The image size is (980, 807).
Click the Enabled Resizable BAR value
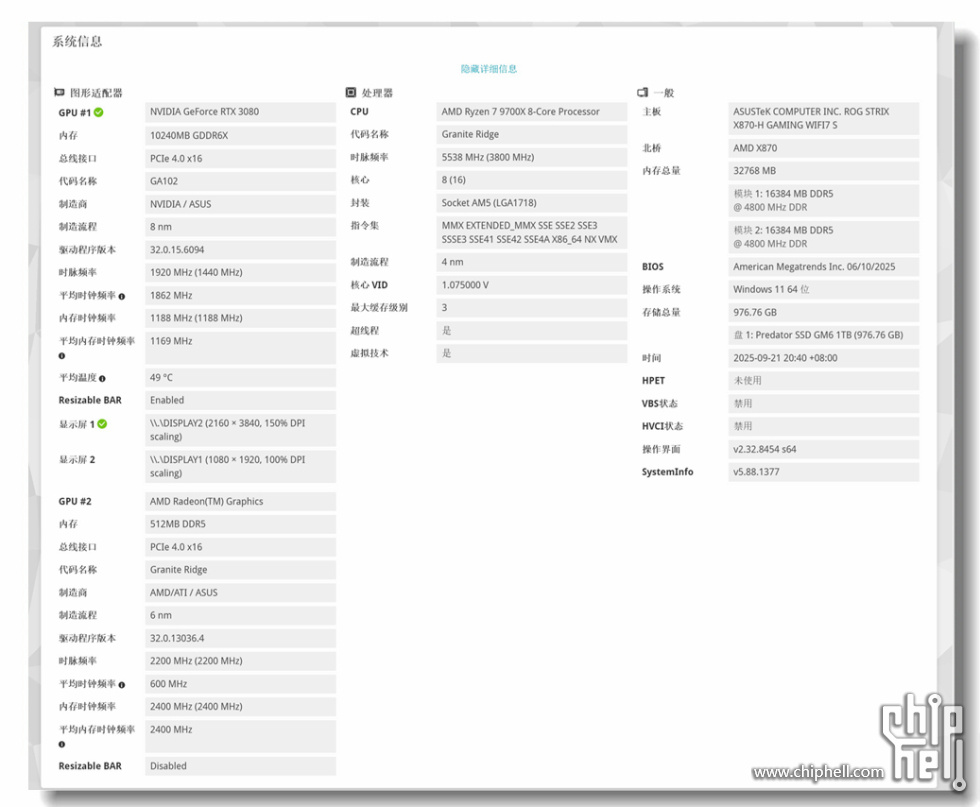coord(241,400)
